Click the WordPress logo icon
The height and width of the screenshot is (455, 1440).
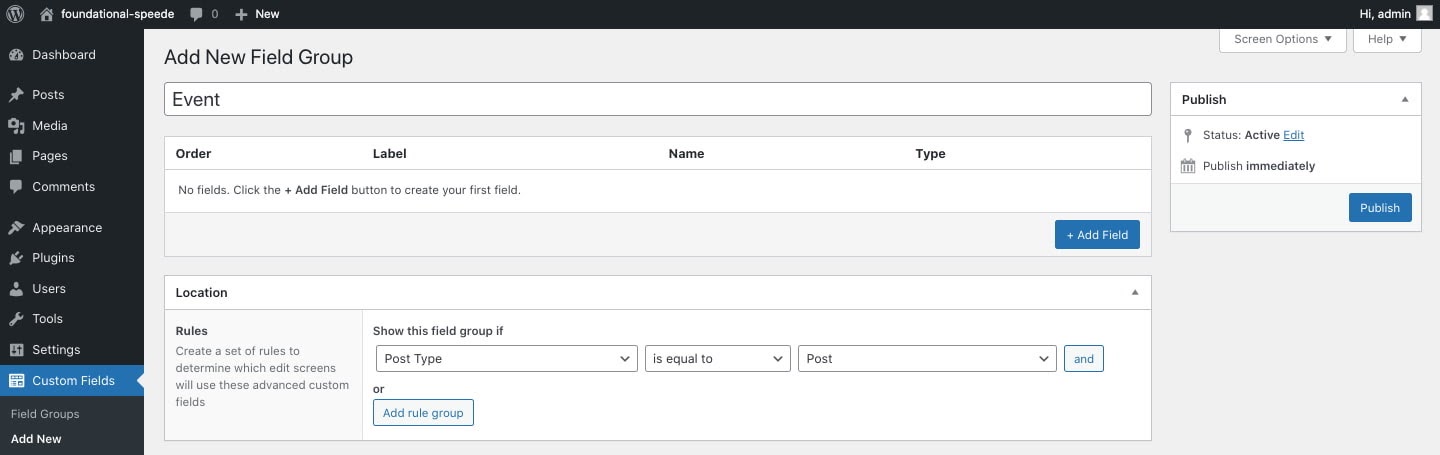click(x=15, y=14)
